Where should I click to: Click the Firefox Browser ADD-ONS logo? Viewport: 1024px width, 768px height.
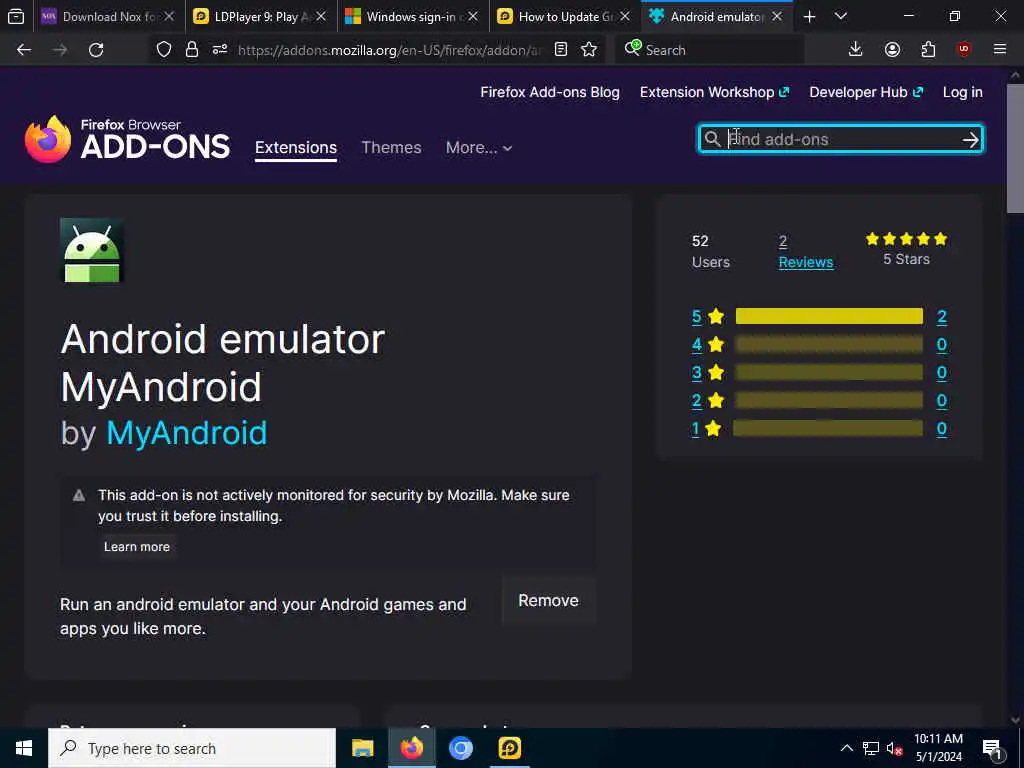point(127,139)
